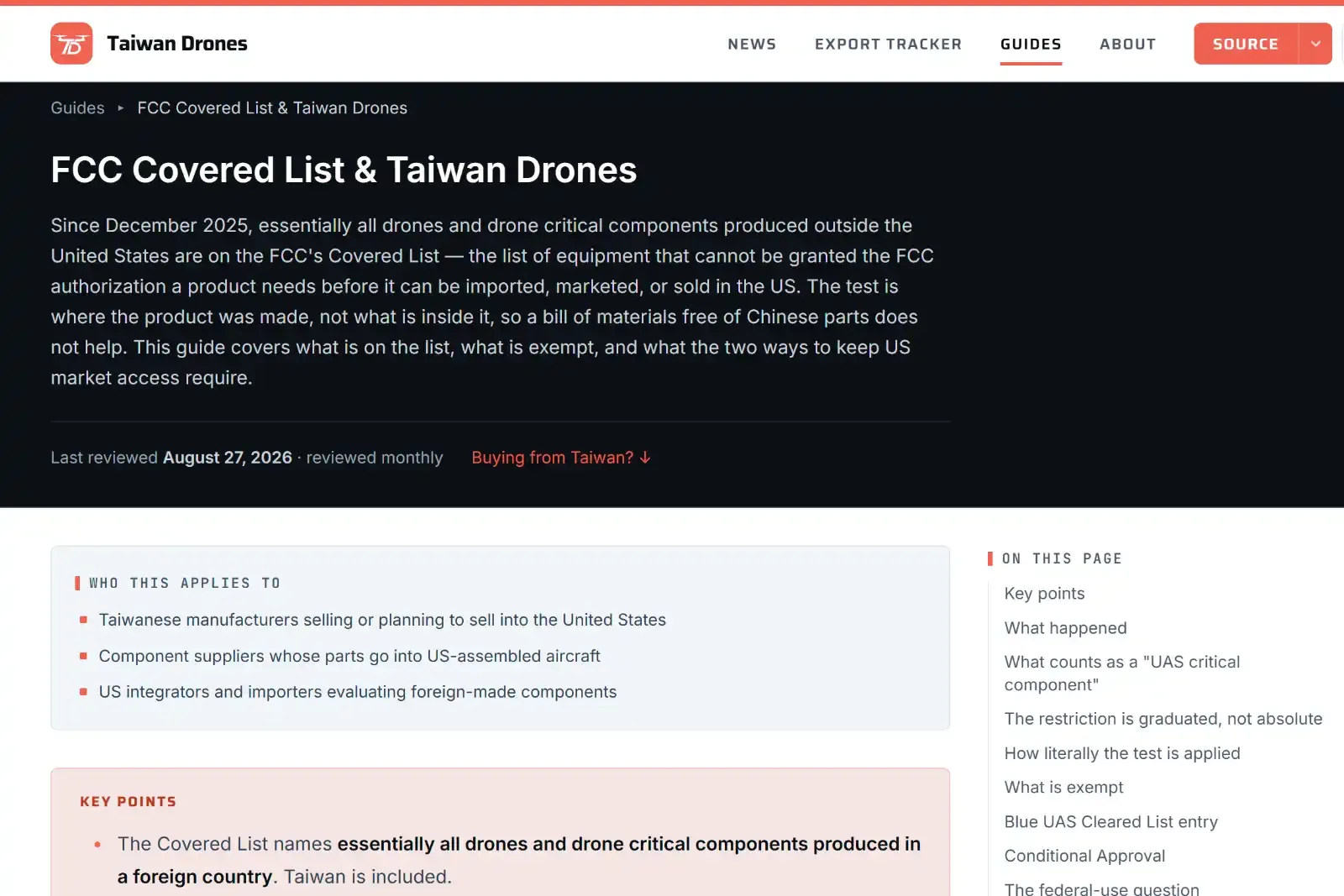
Task: Click the Taiwan Drones logo icon
Action: (x=71, y=44)
